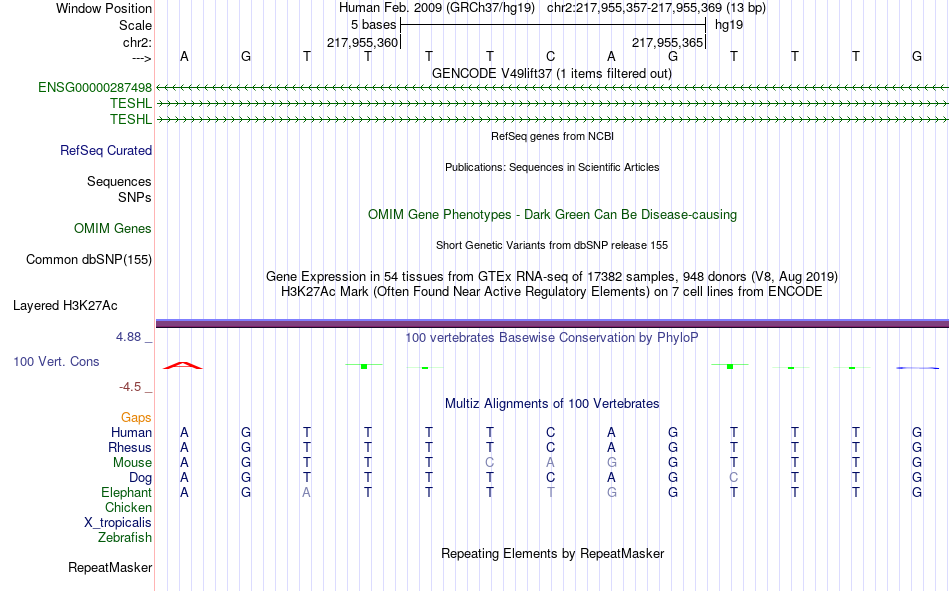
Task: Select the Mouse species row label
Action: coord(132,462)
